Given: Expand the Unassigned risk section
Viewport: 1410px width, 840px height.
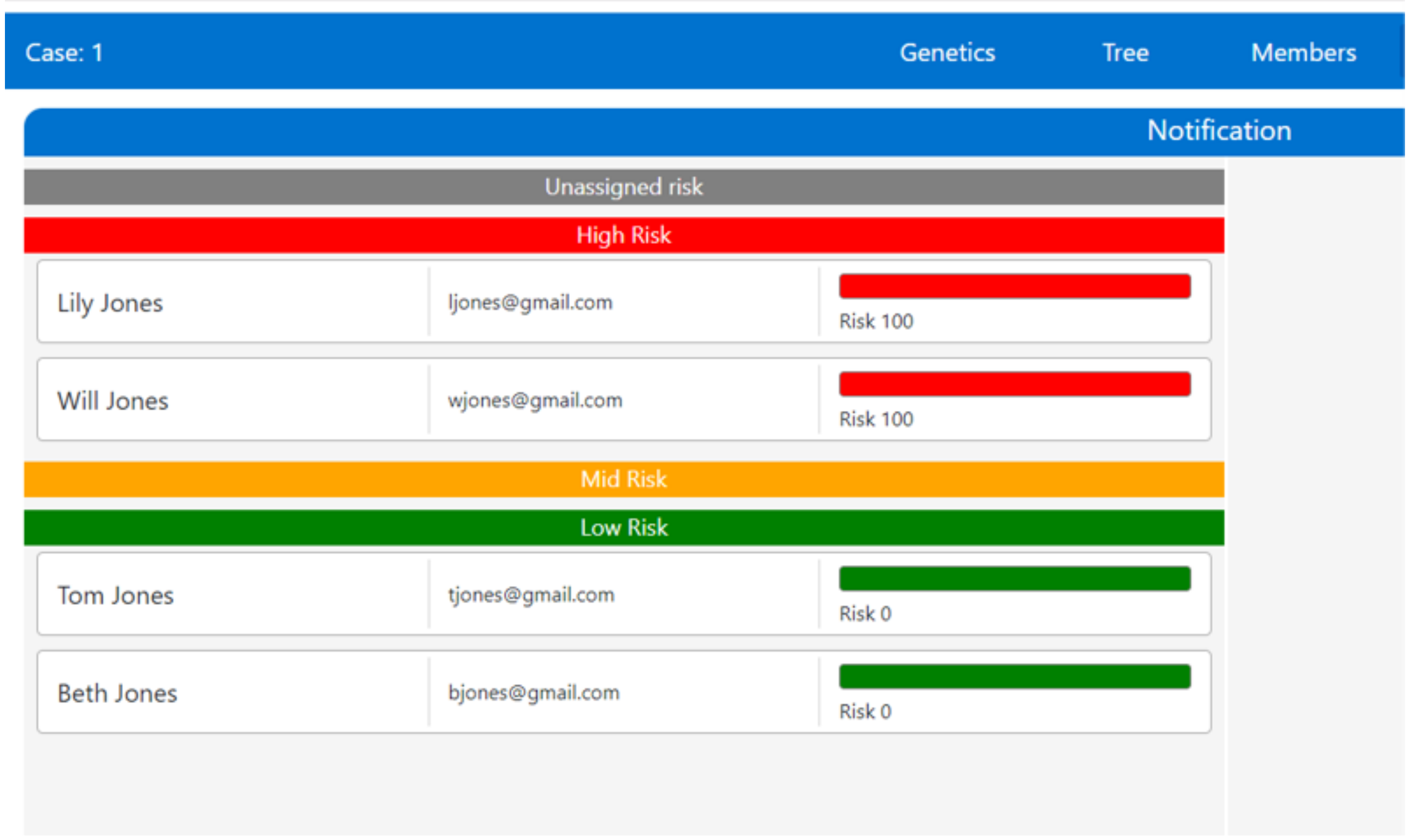Looking at the screenshot, I should pyautogui.click(x=623, y=187).
